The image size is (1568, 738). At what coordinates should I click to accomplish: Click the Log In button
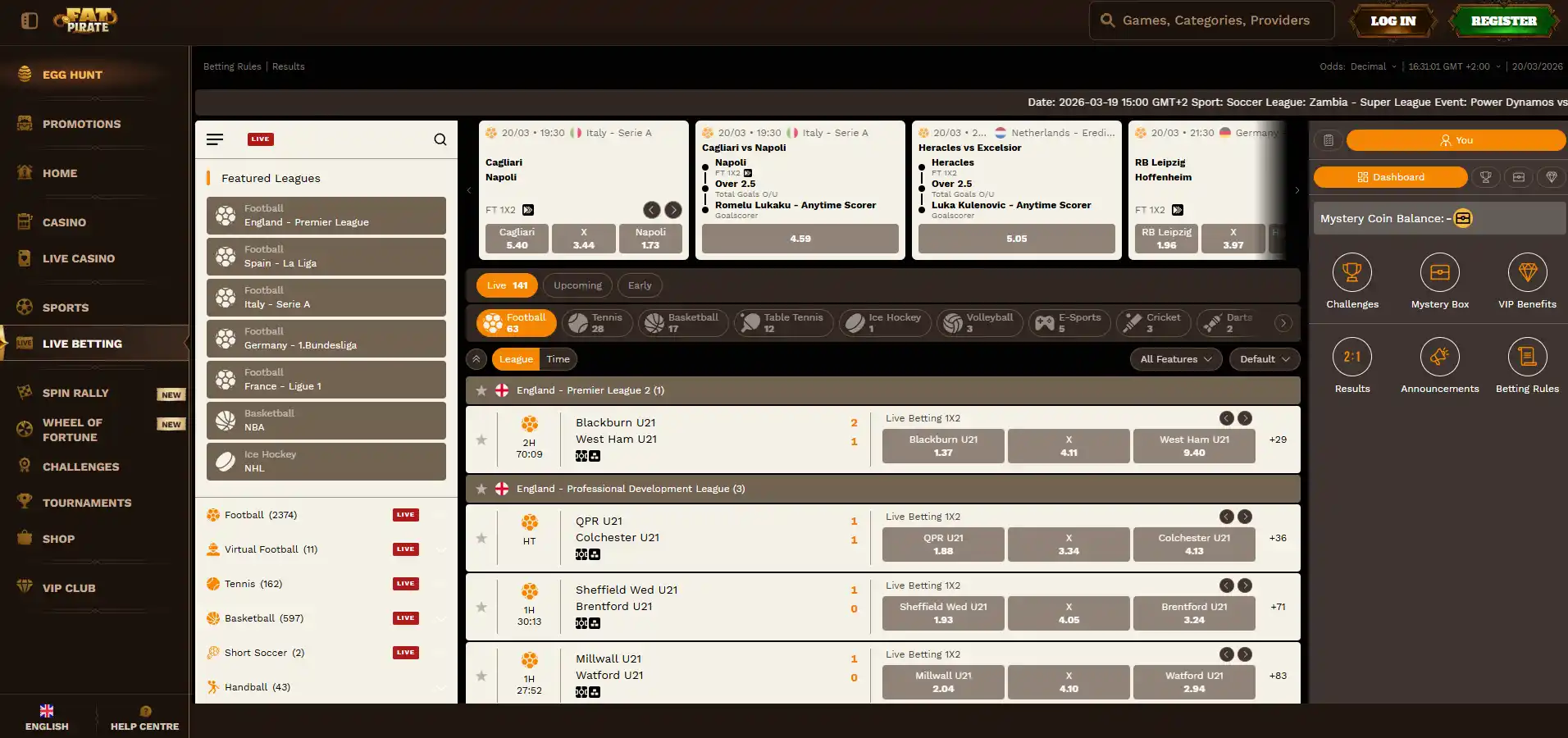1393,21
